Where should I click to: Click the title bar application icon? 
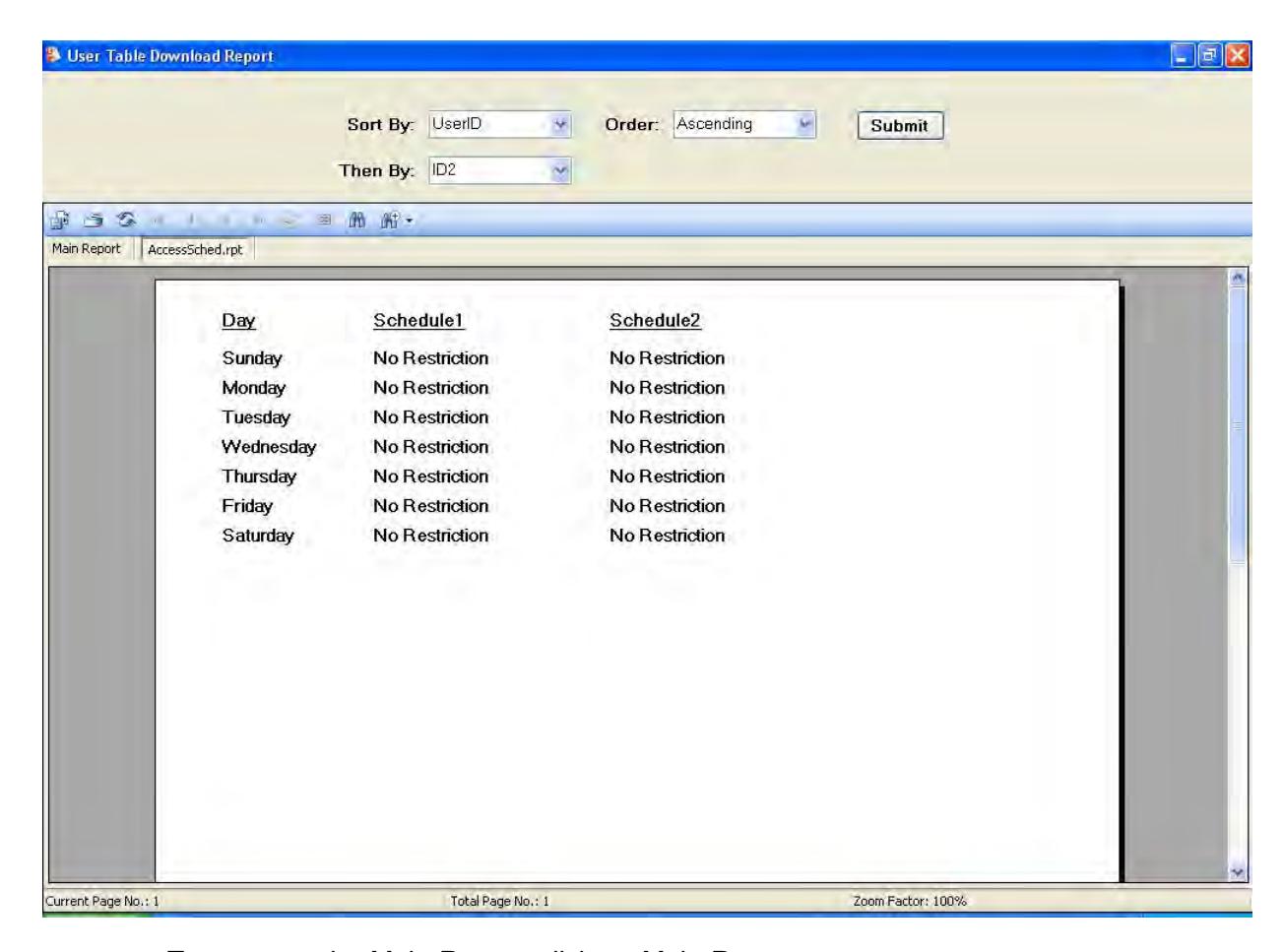pyautogui.click(x=53, y=55)
